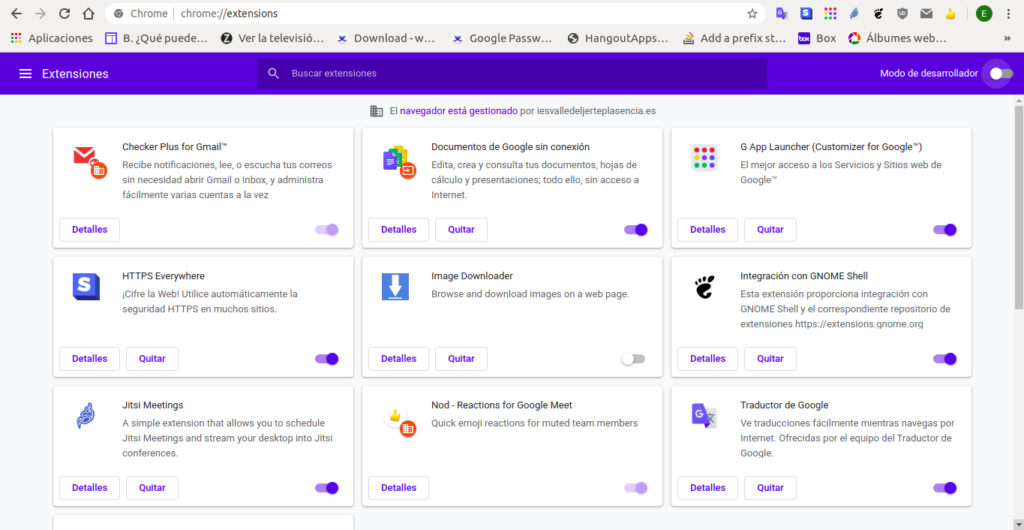
Task: Click HTTPS Everywhere card icon
Action: pyautogui.click(x=86, y=287)
